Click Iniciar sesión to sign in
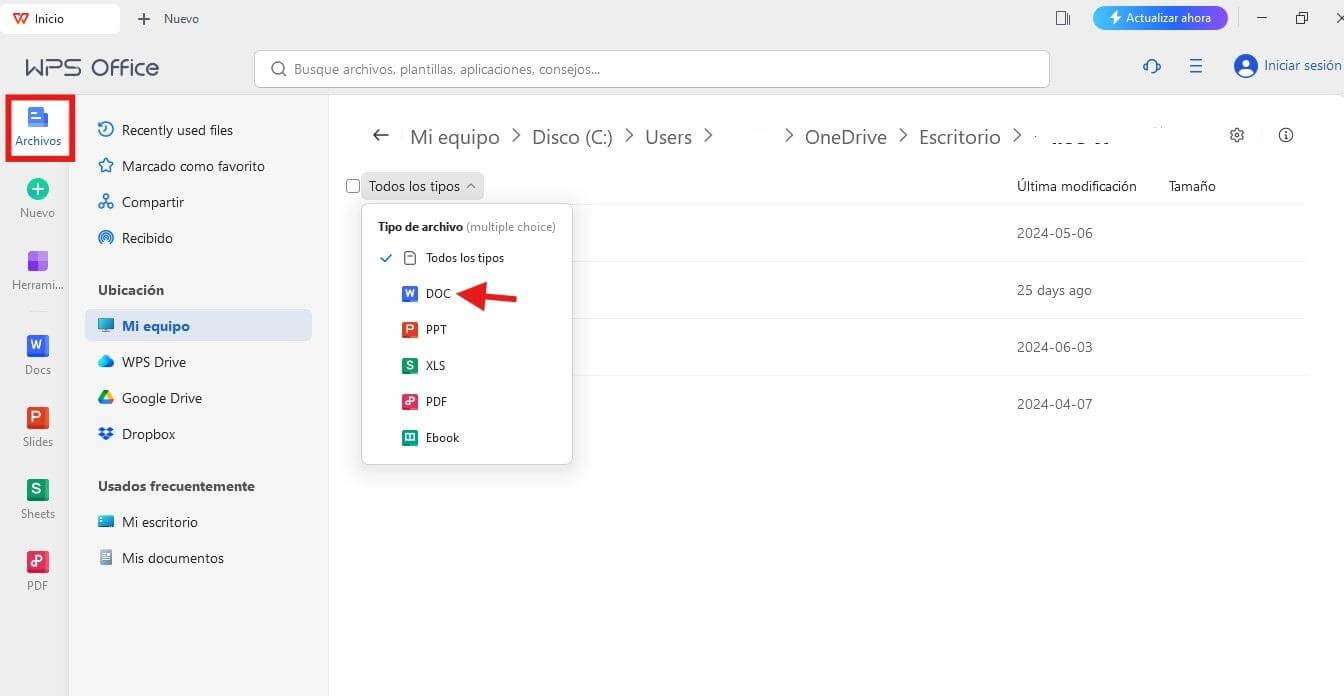 [1297, 65]
